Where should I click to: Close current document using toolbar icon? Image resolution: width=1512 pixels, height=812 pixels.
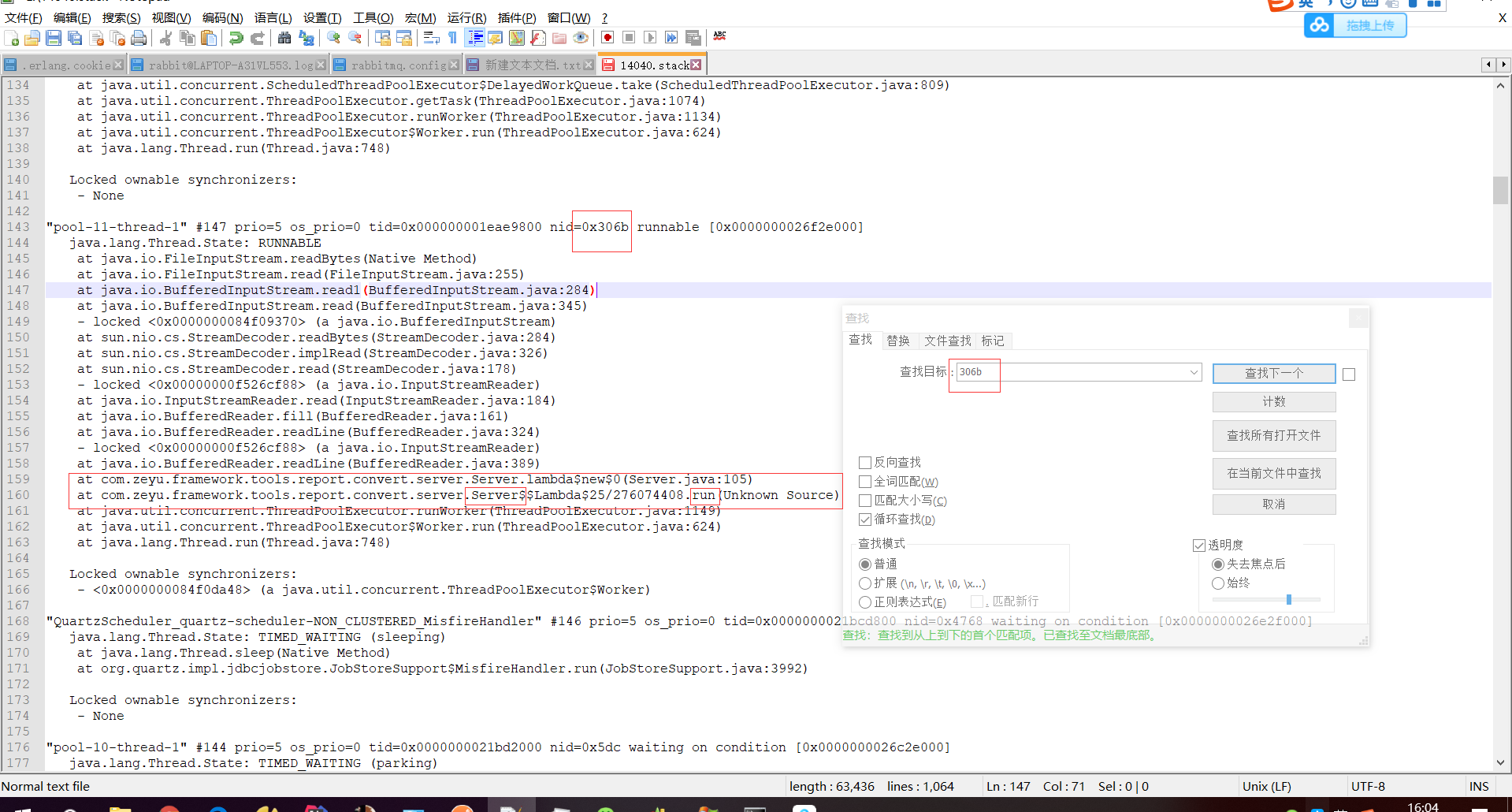[x=97, y=38]
